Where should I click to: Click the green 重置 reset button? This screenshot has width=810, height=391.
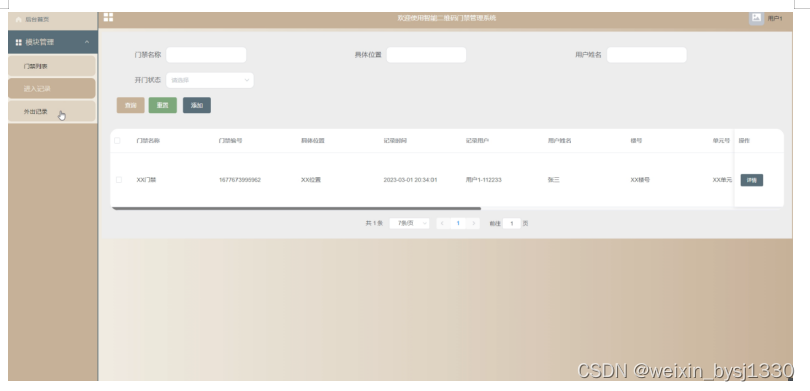163,105
